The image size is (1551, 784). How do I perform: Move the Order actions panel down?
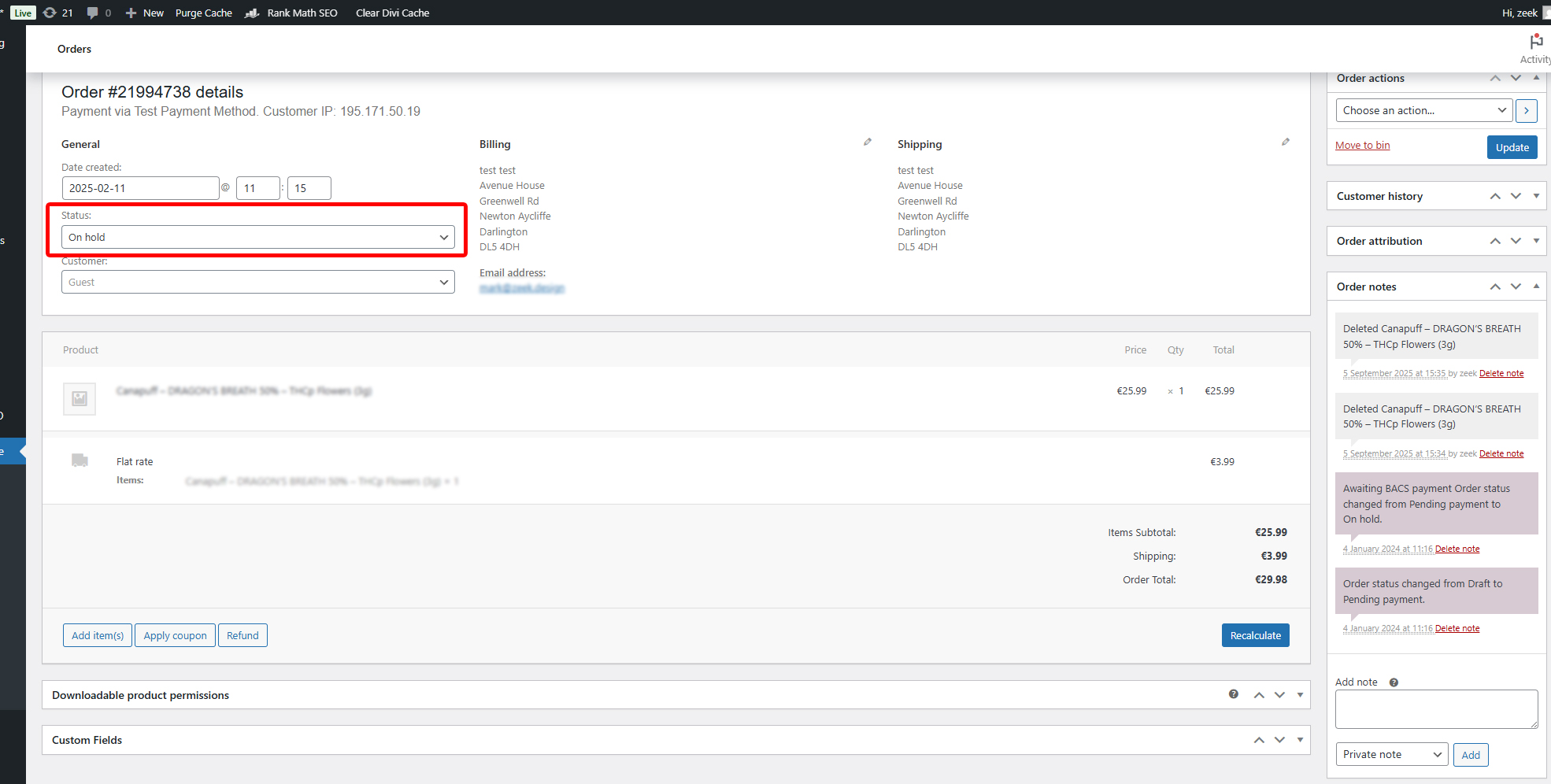pos(1516,78)
